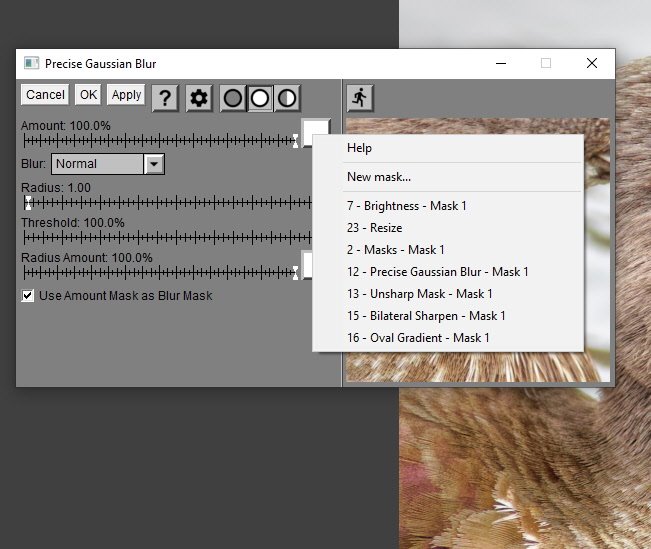Click the running man icon

[x=360, y=97]
